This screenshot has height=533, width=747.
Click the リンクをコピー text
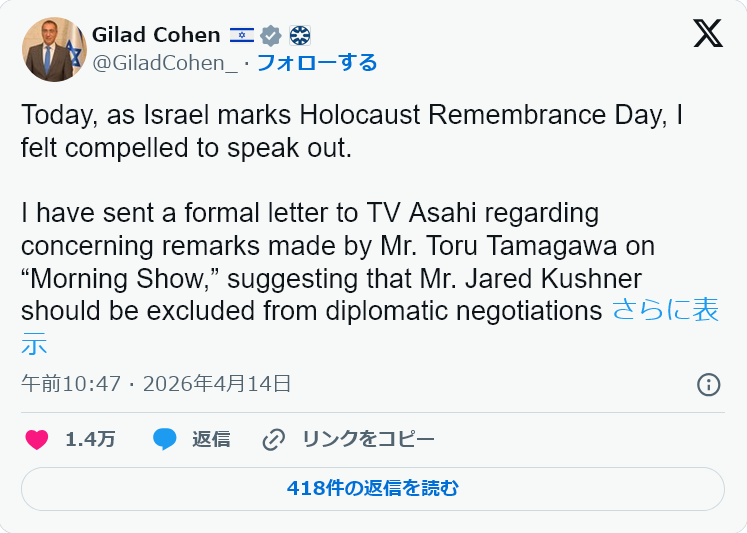coord(367,439)
